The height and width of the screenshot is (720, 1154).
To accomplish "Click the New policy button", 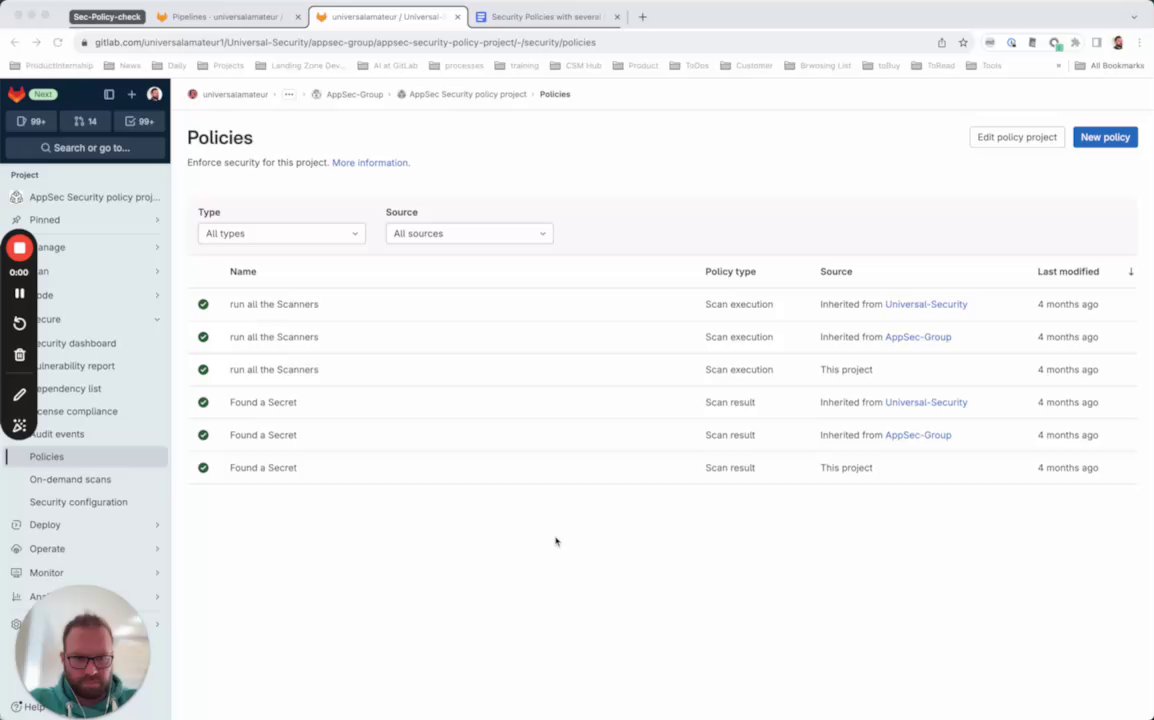I will pos(1105,137).
